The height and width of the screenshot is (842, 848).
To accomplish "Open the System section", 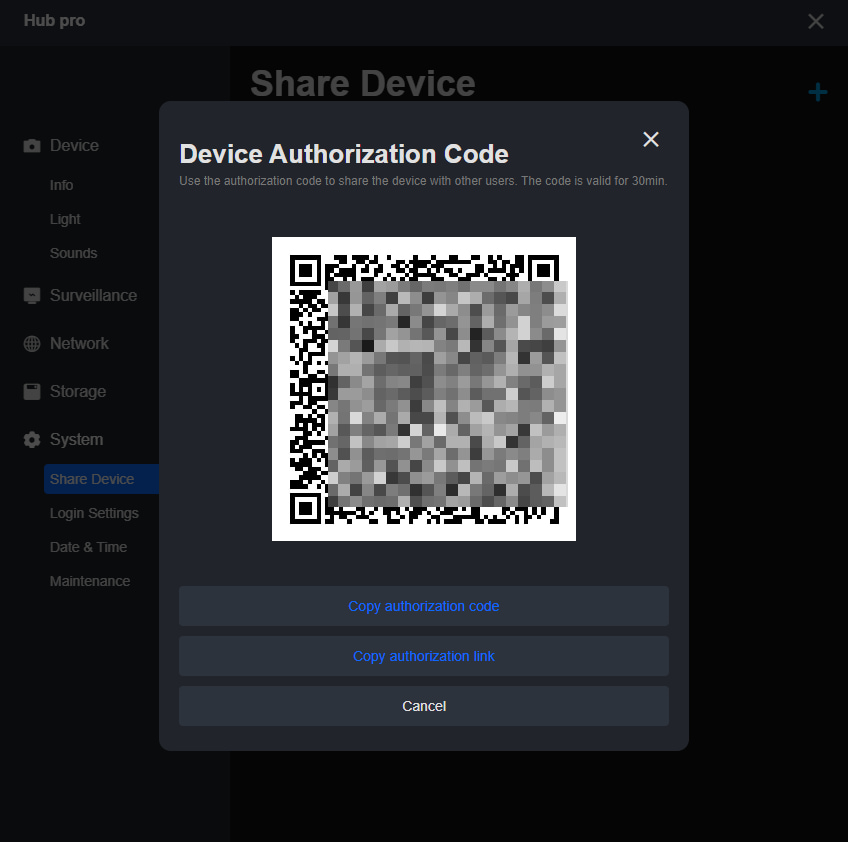I will (76, 440).
